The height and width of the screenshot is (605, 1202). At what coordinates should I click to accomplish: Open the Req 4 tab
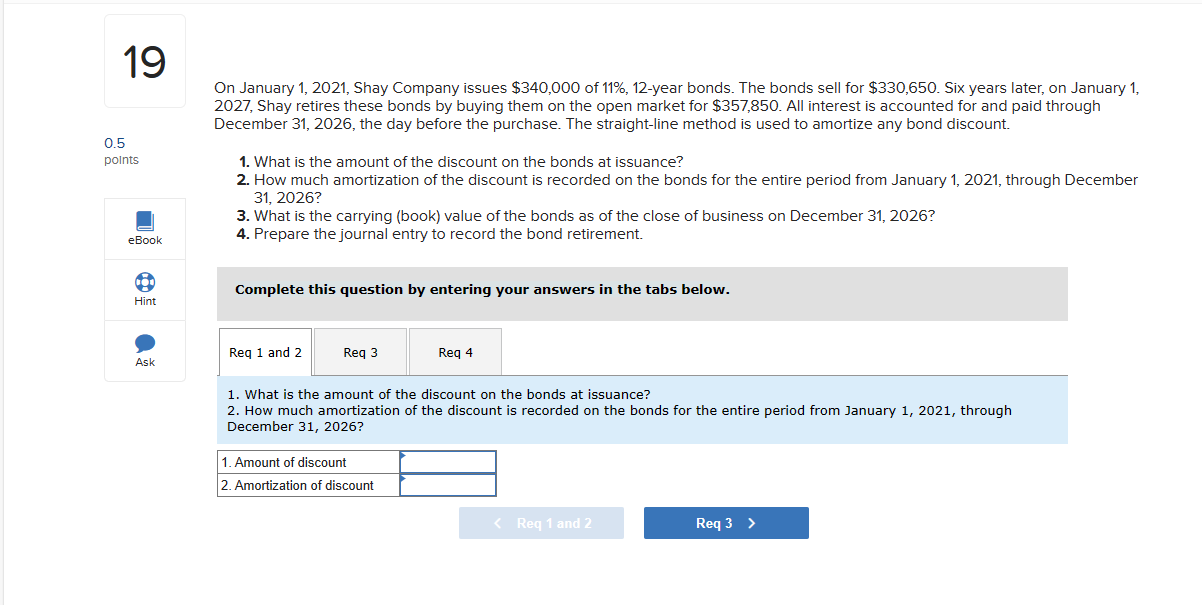[x=455, y=351]
